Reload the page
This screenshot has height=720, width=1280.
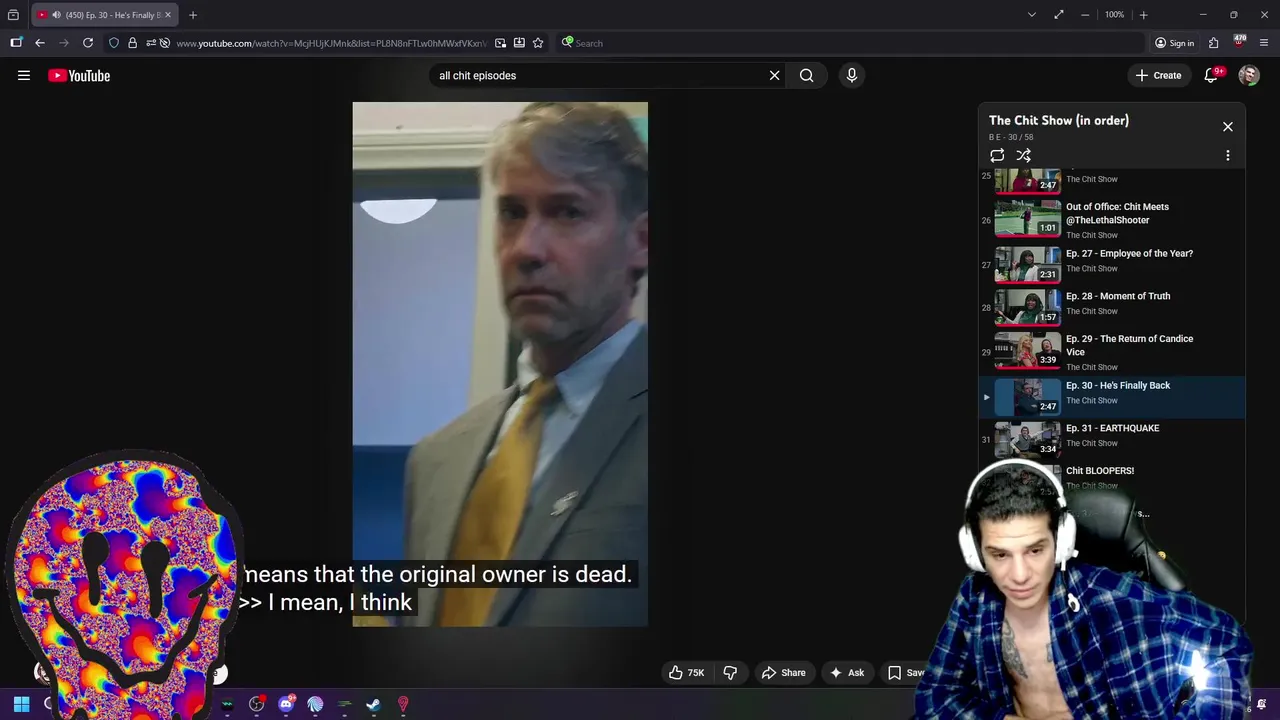[88, 43]
